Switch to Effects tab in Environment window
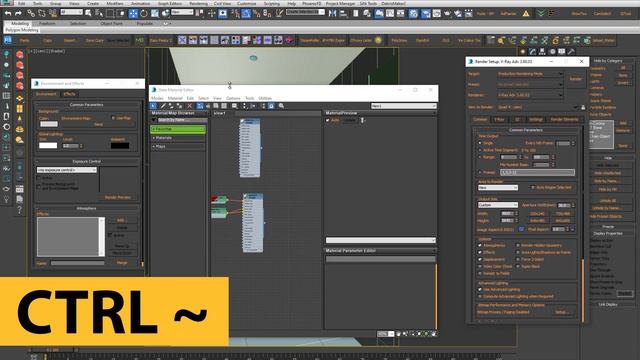This screenshot has height=360, width=640. (69, 94)
